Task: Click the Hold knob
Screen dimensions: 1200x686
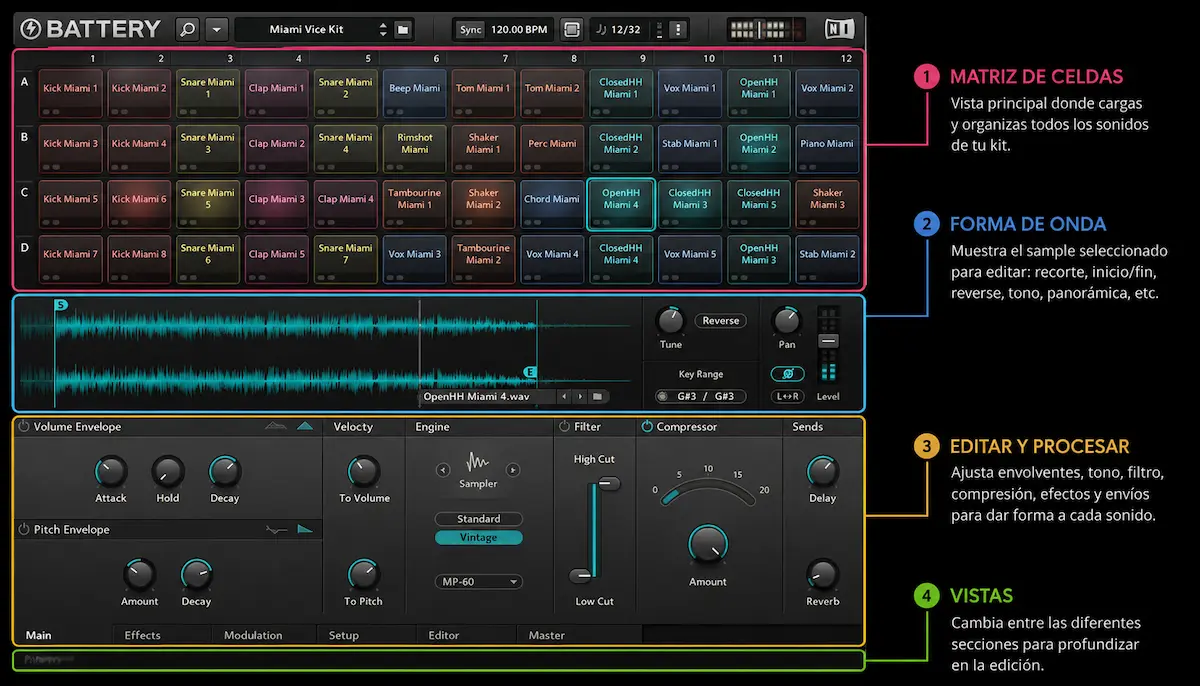Action: [x=168, y=472]
